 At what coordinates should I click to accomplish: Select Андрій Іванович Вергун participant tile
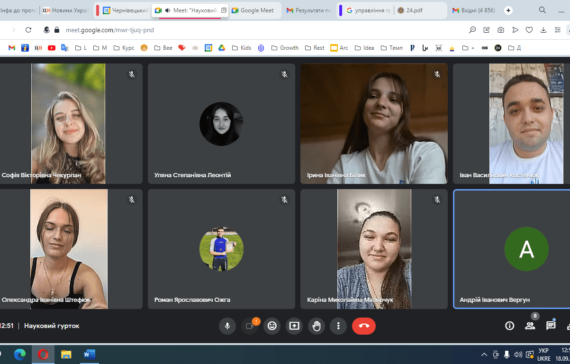tap(511, 249)
